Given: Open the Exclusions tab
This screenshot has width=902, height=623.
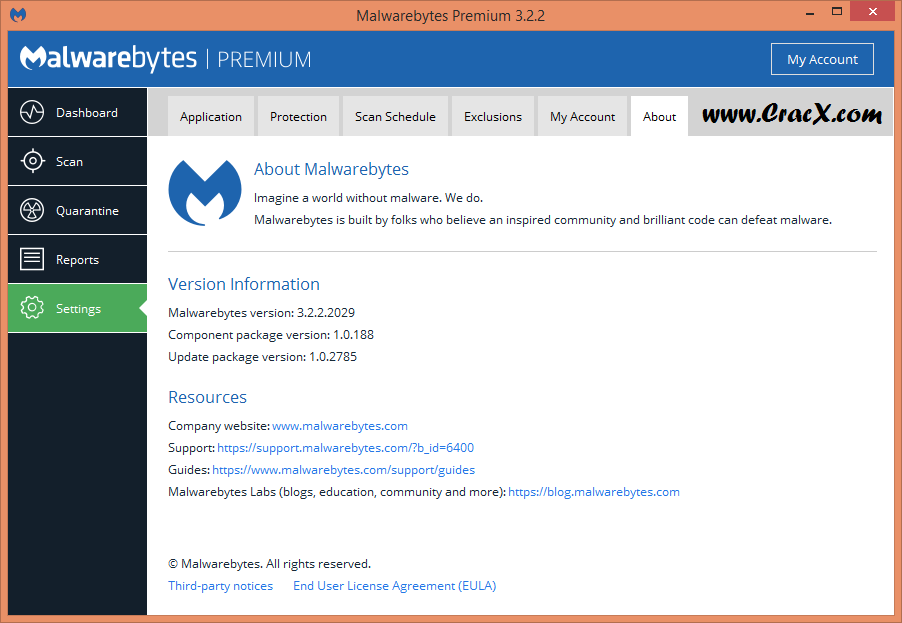Looking at the screenshot, I should [493, 116].
